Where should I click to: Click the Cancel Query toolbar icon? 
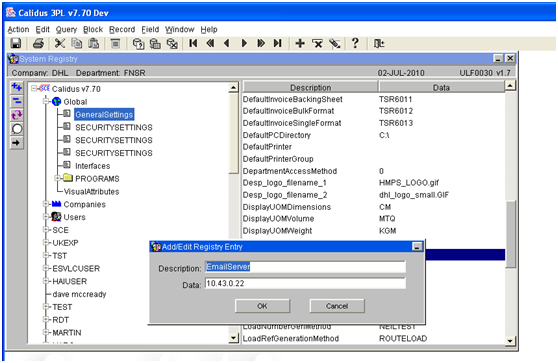(172, 43)
